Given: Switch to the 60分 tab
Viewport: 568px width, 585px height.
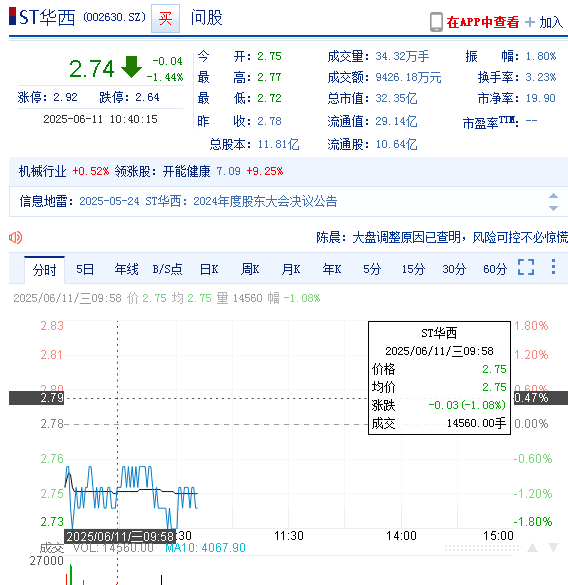Looking at the screenshot, I should [x=495, y=269].
